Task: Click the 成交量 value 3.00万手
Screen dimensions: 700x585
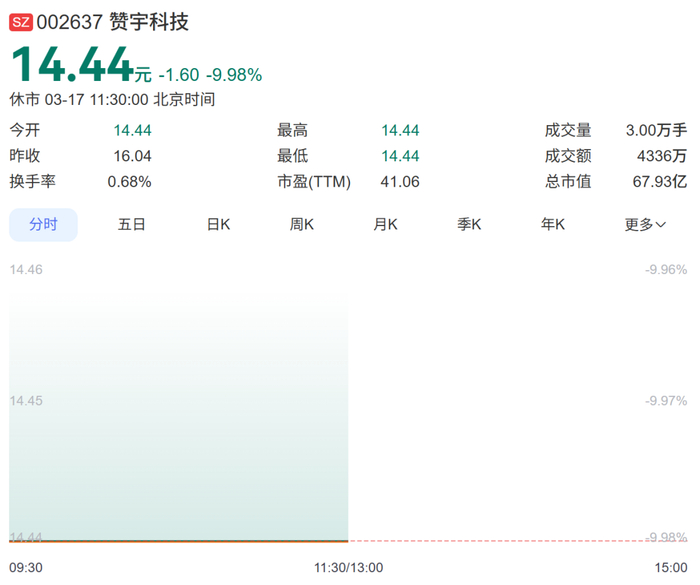Action: pyautogui.click(x=656, y=130)
